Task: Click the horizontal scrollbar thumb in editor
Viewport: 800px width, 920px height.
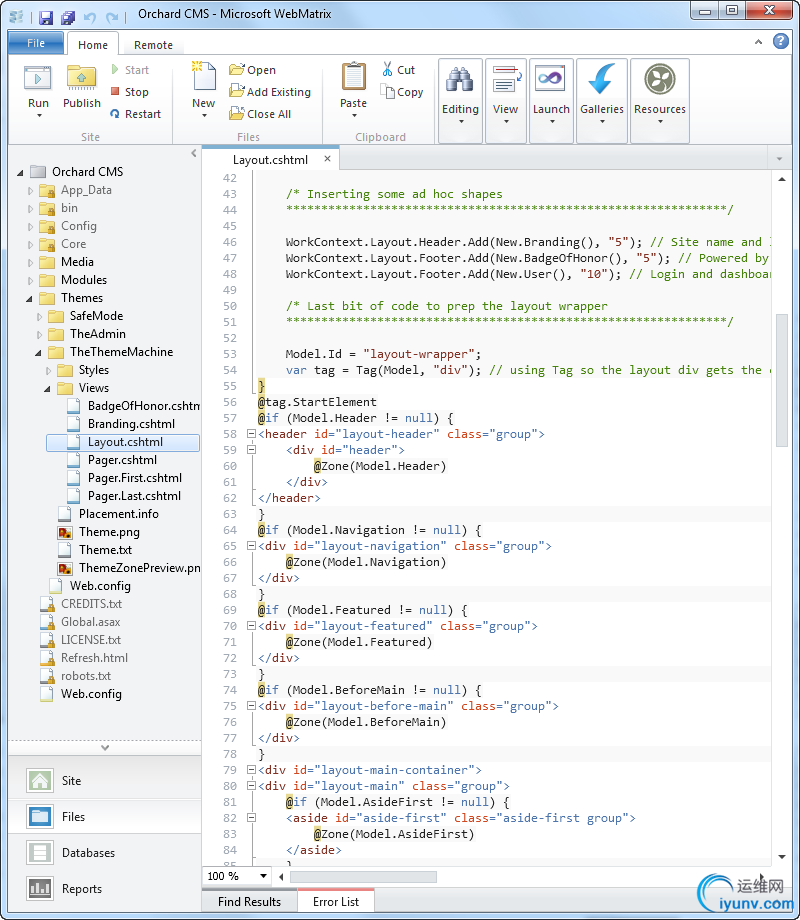Action: 363,877
